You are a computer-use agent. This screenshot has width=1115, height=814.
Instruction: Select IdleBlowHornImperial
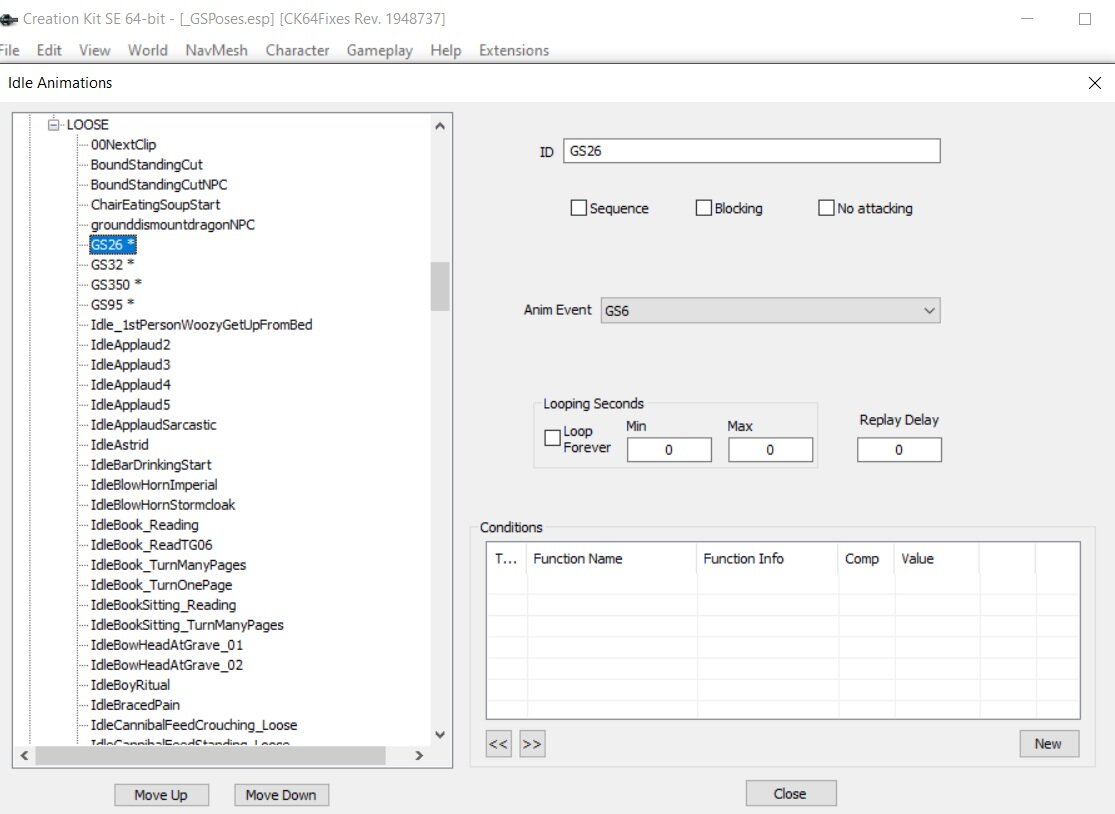[154, 485]
